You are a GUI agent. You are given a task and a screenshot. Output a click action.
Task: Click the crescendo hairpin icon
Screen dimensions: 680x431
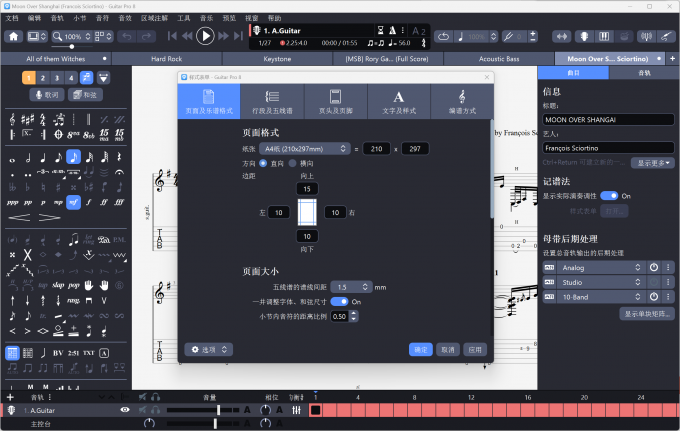click(x=20, y=217)
